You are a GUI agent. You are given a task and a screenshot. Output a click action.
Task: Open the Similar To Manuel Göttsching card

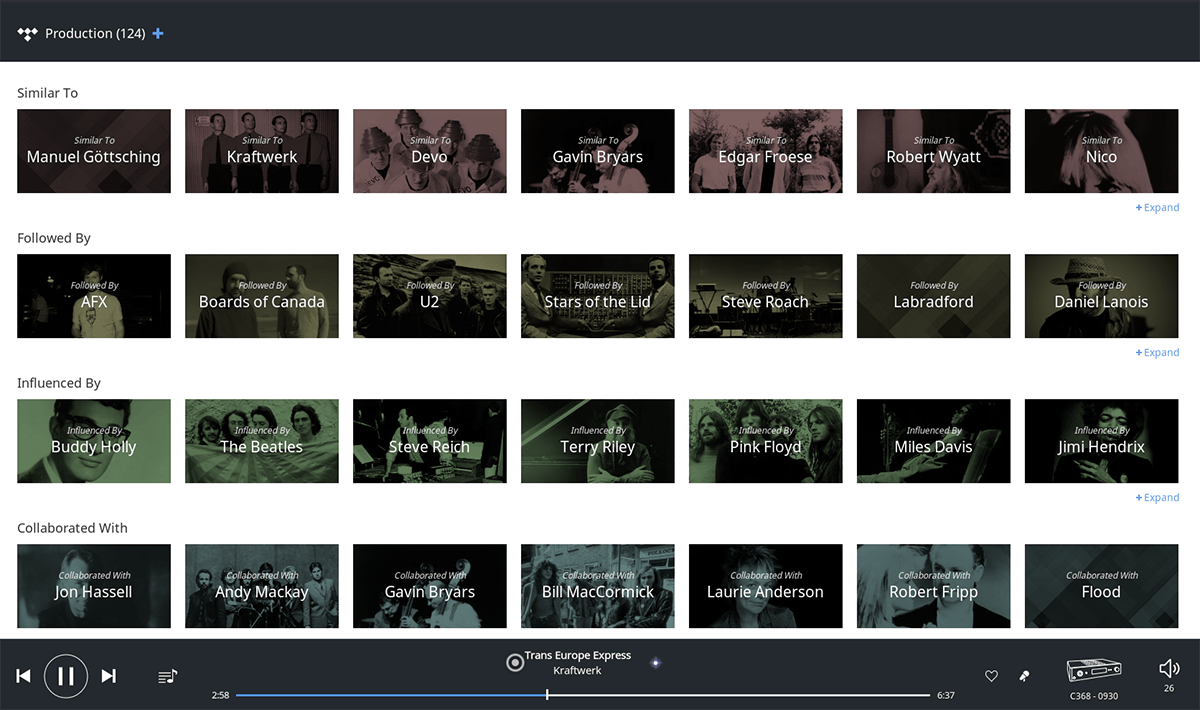click(94, 151)
